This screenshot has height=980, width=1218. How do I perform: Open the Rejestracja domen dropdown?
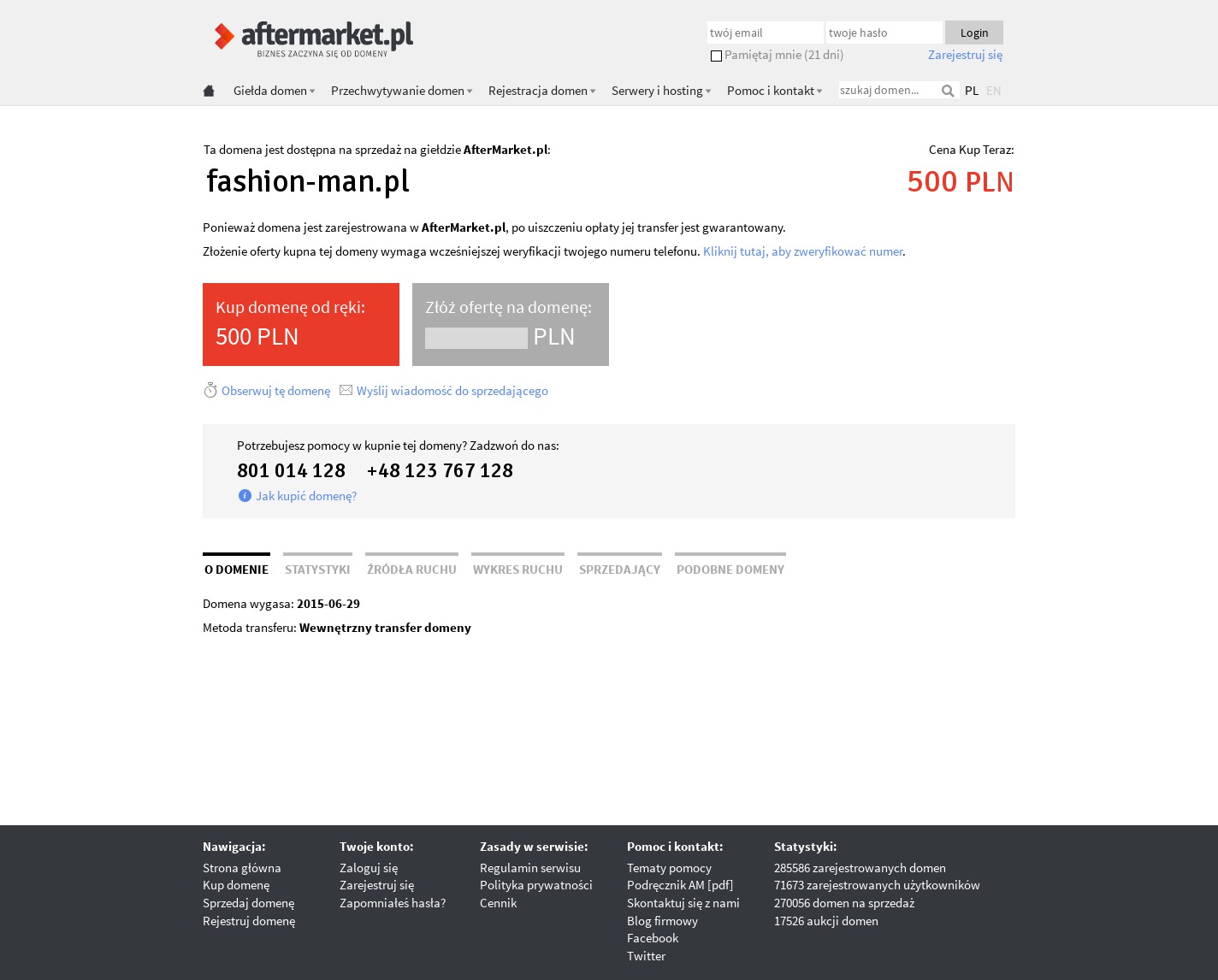pos(541,91)
